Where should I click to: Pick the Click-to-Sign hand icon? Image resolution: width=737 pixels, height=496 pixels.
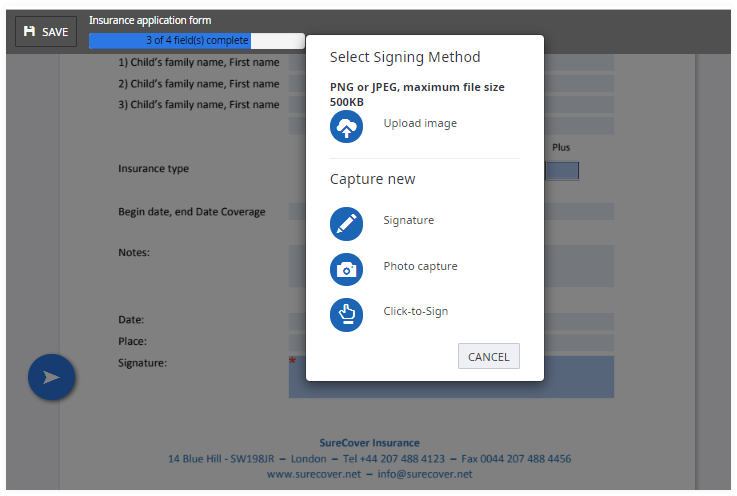point(346,313)
